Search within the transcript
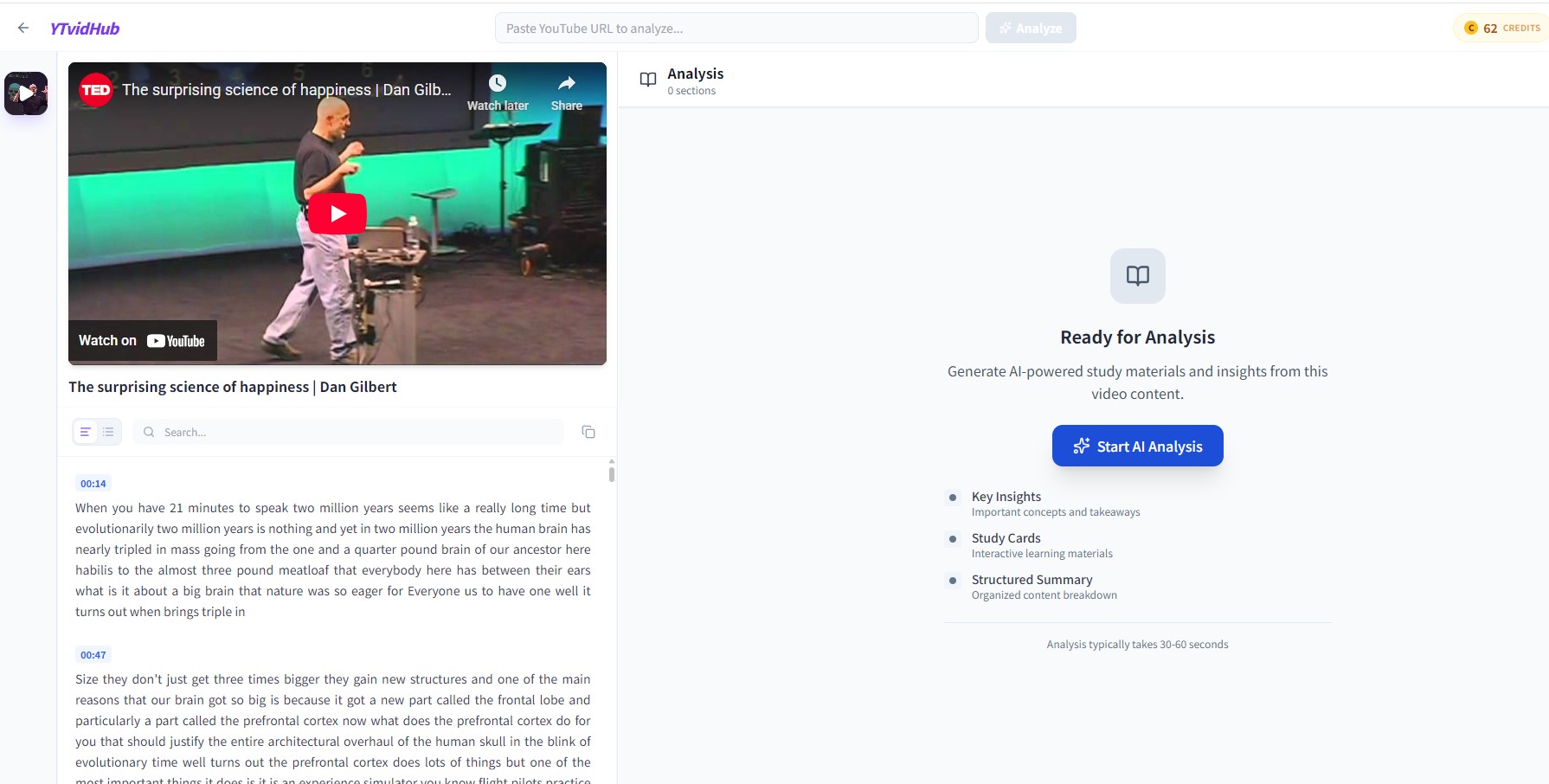1549x784 pixels. (x=348, y=432)
